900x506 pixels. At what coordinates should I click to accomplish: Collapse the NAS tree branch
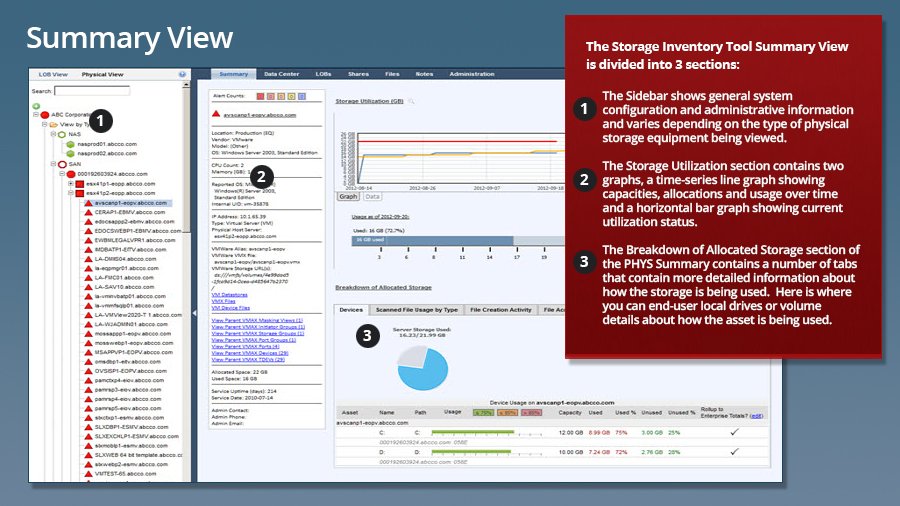click(53, 134)
